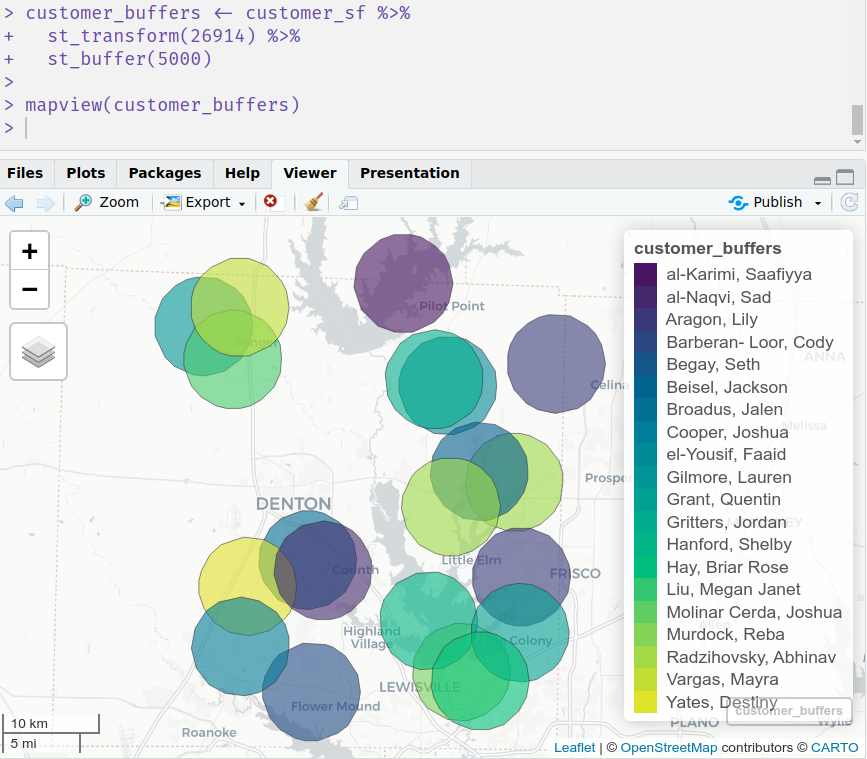Click the console scroll down arrow
Image resolution: width=867 pixels, height=759 pixels.
tap(857, 142)
